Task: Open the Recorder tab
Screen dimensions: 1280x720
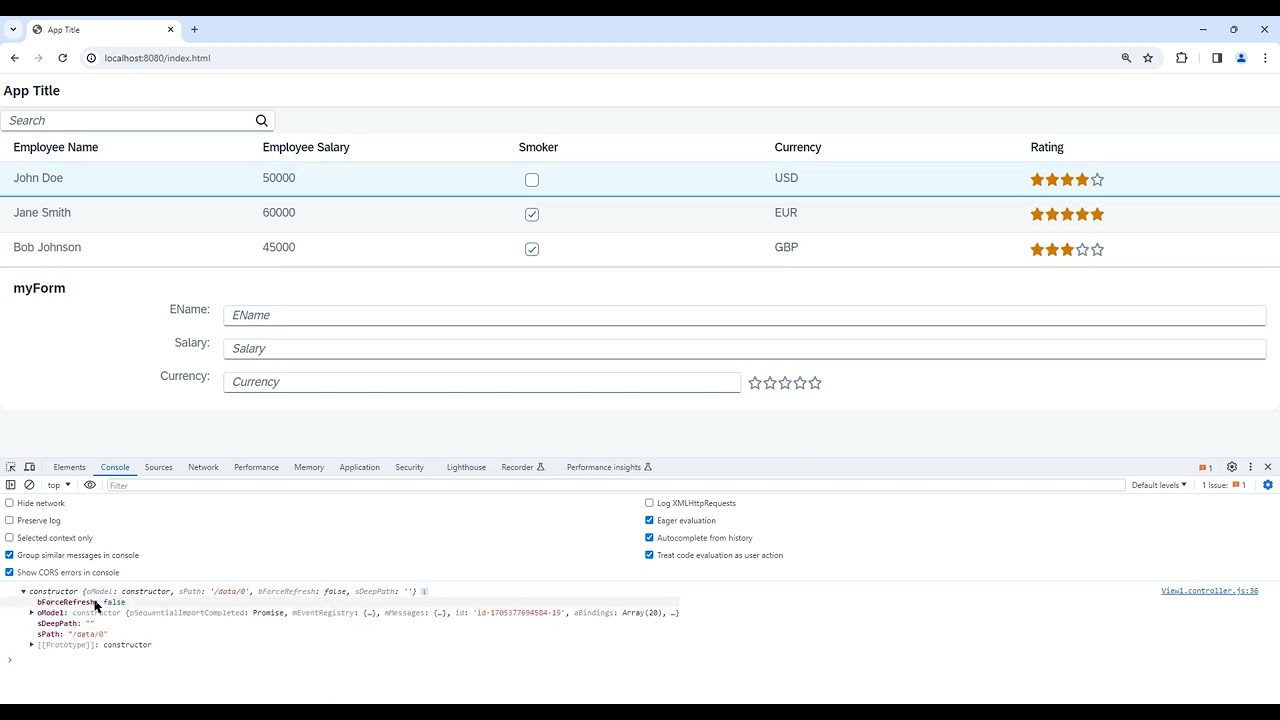Action: (x=523, y=467)
